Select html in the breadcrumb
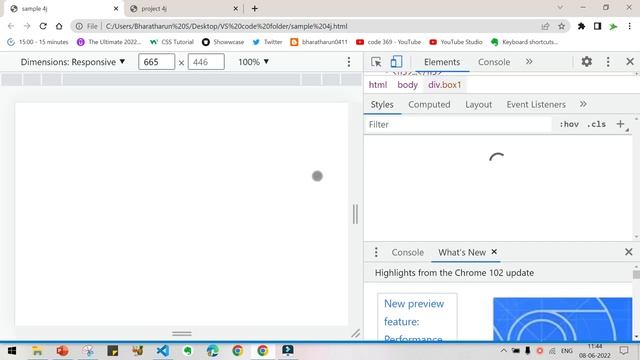The width and height of the screenshot is (640, 360). coord(378,85)
